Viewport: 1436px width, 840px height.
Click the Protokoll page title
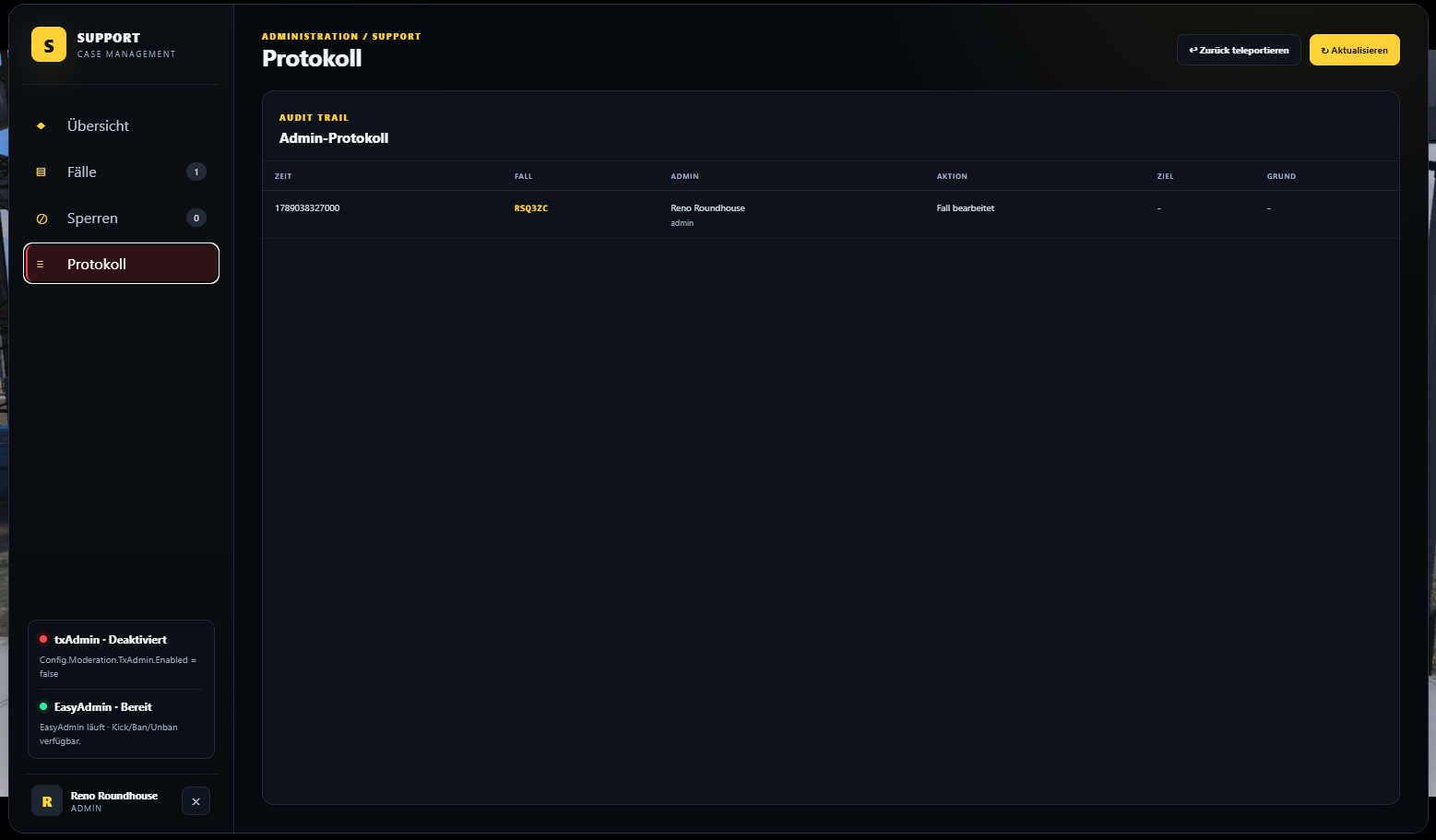[312, 58]
